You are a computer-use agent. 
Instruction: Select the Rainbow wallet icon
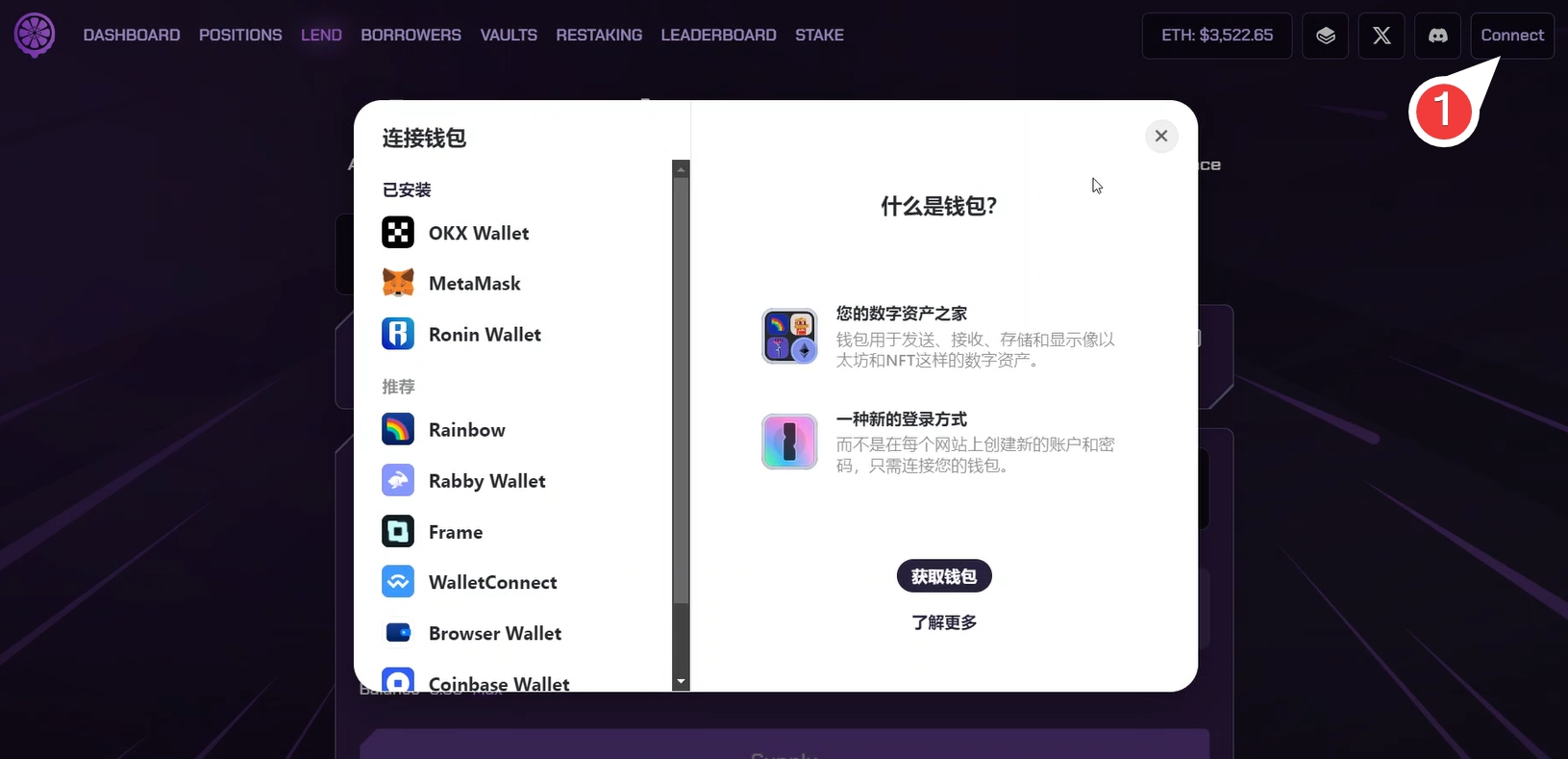coord(398,429)
